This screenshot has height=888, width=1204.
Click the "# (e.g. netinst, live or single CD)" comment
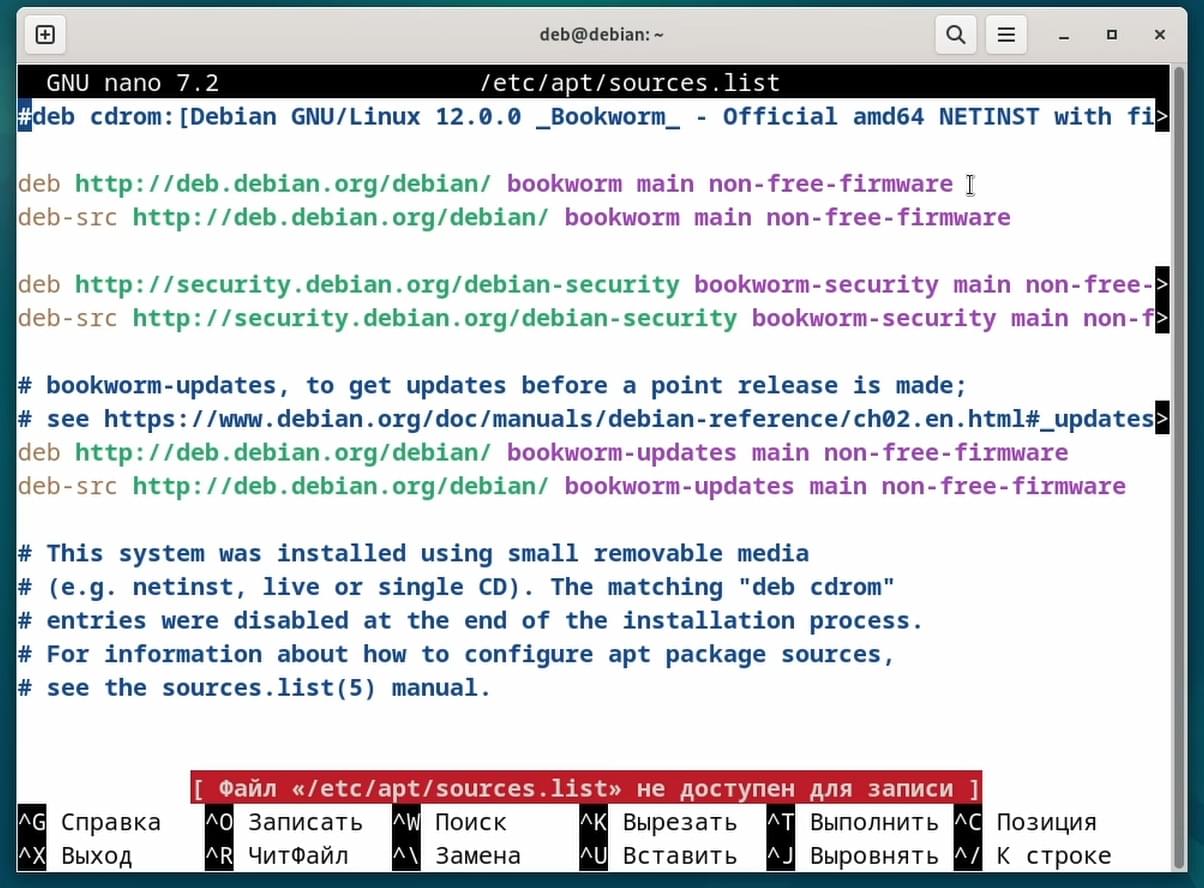pyautogui.click(x=456, y=587)
